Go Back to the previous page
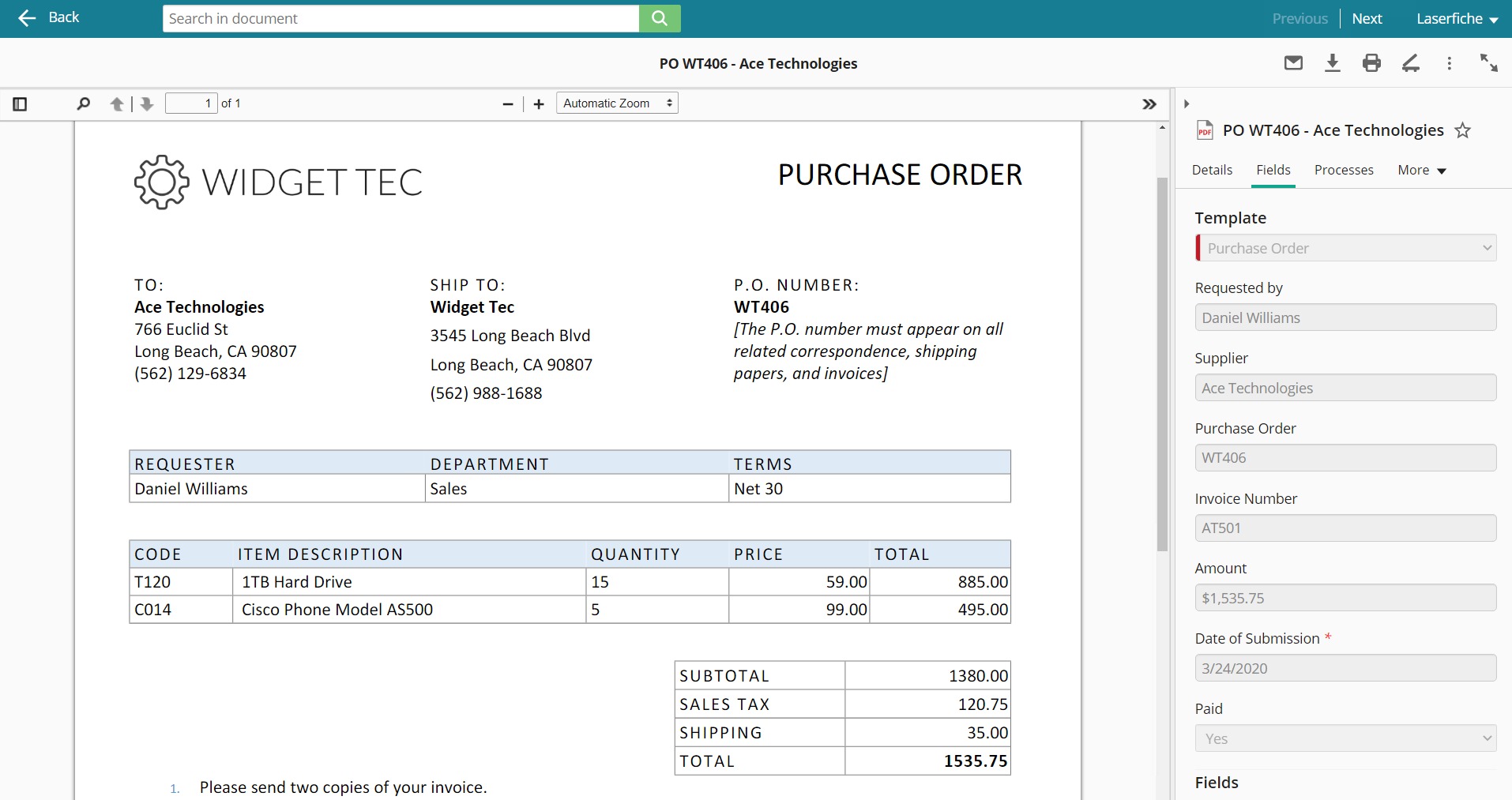Screen dimensions: 1512x800 coord(49,17)
